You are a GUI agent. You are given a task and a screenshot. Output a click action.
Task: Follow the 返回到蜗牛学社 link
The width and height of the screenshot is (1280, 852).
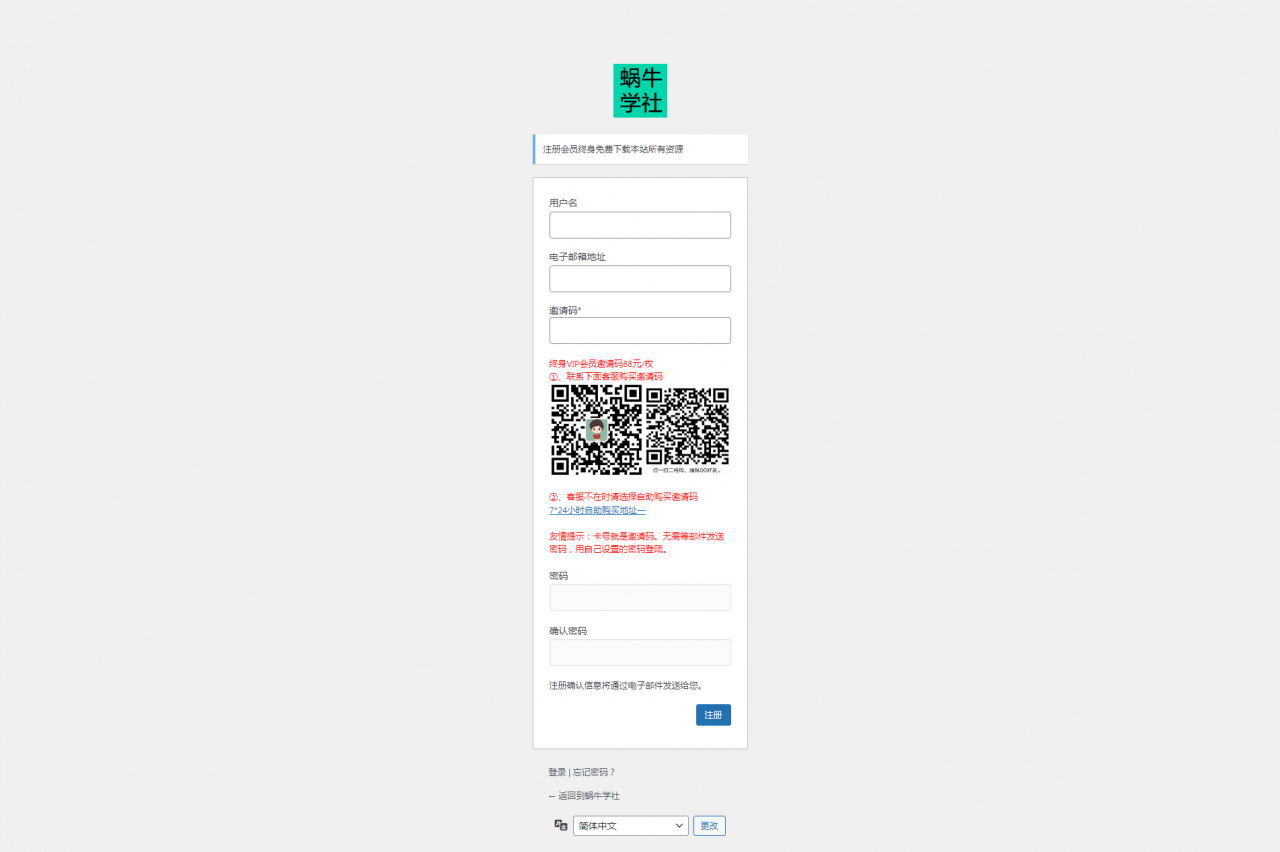pyautogui.click(x=584, y=796)
